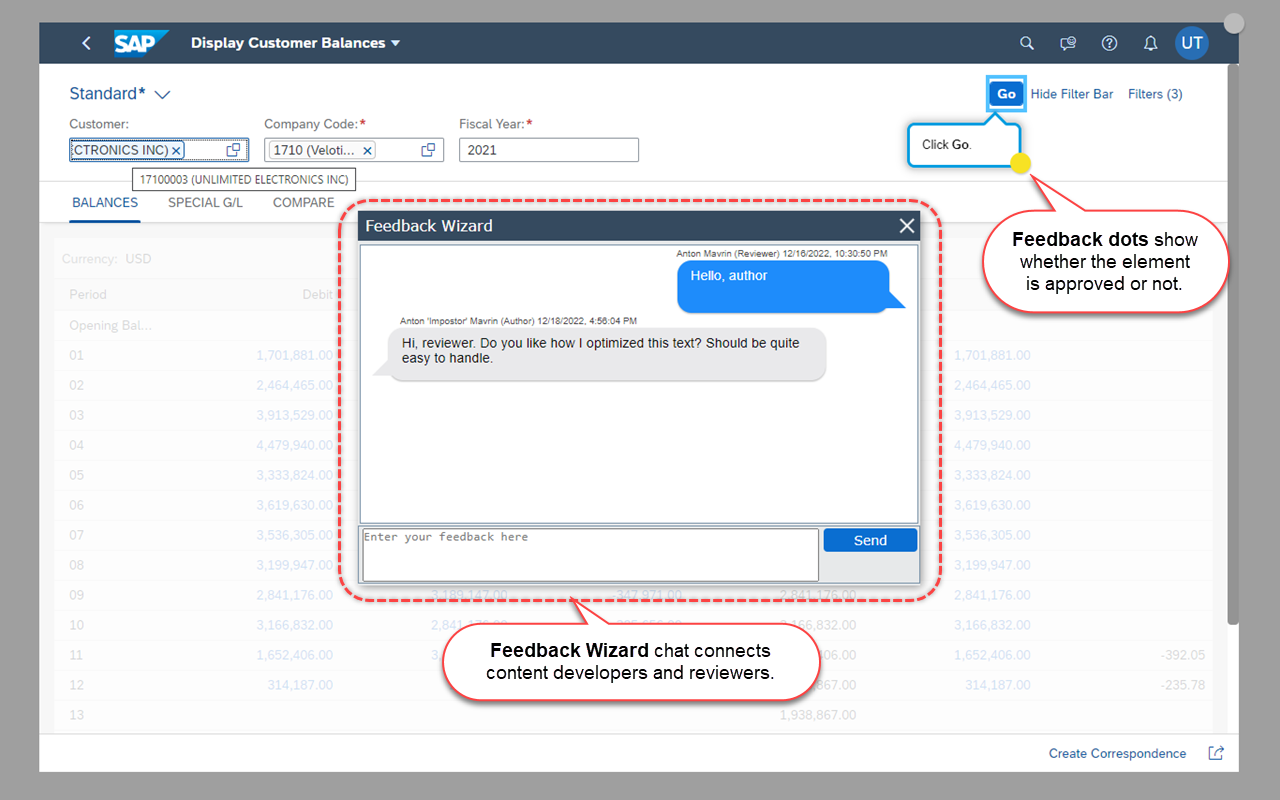
Task: Open value help for the Customer field
Action: [x=231, y=149]
